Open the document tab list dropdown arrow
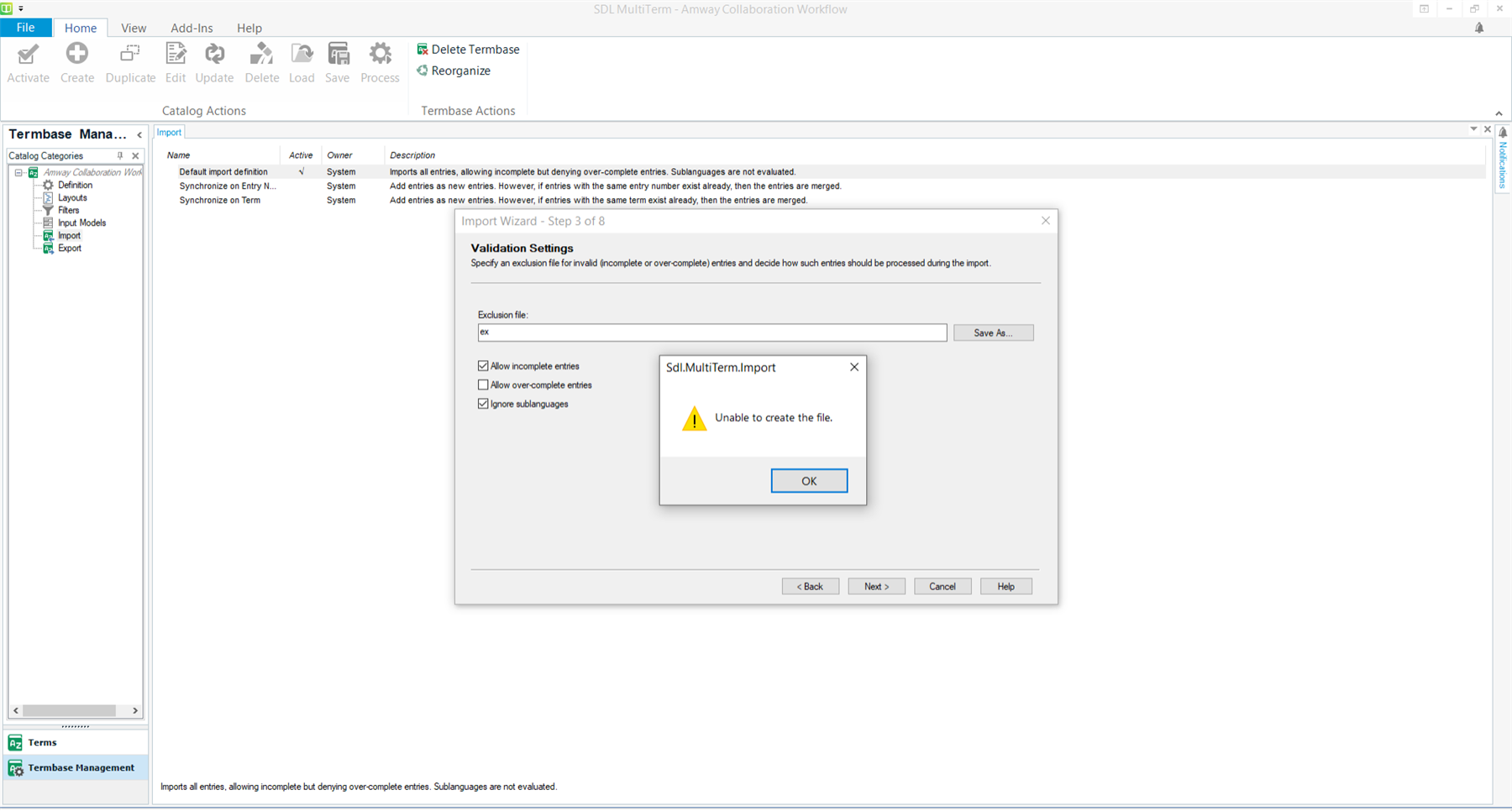The height and width of the screenshot is (811, 1512). (1473, 129)
